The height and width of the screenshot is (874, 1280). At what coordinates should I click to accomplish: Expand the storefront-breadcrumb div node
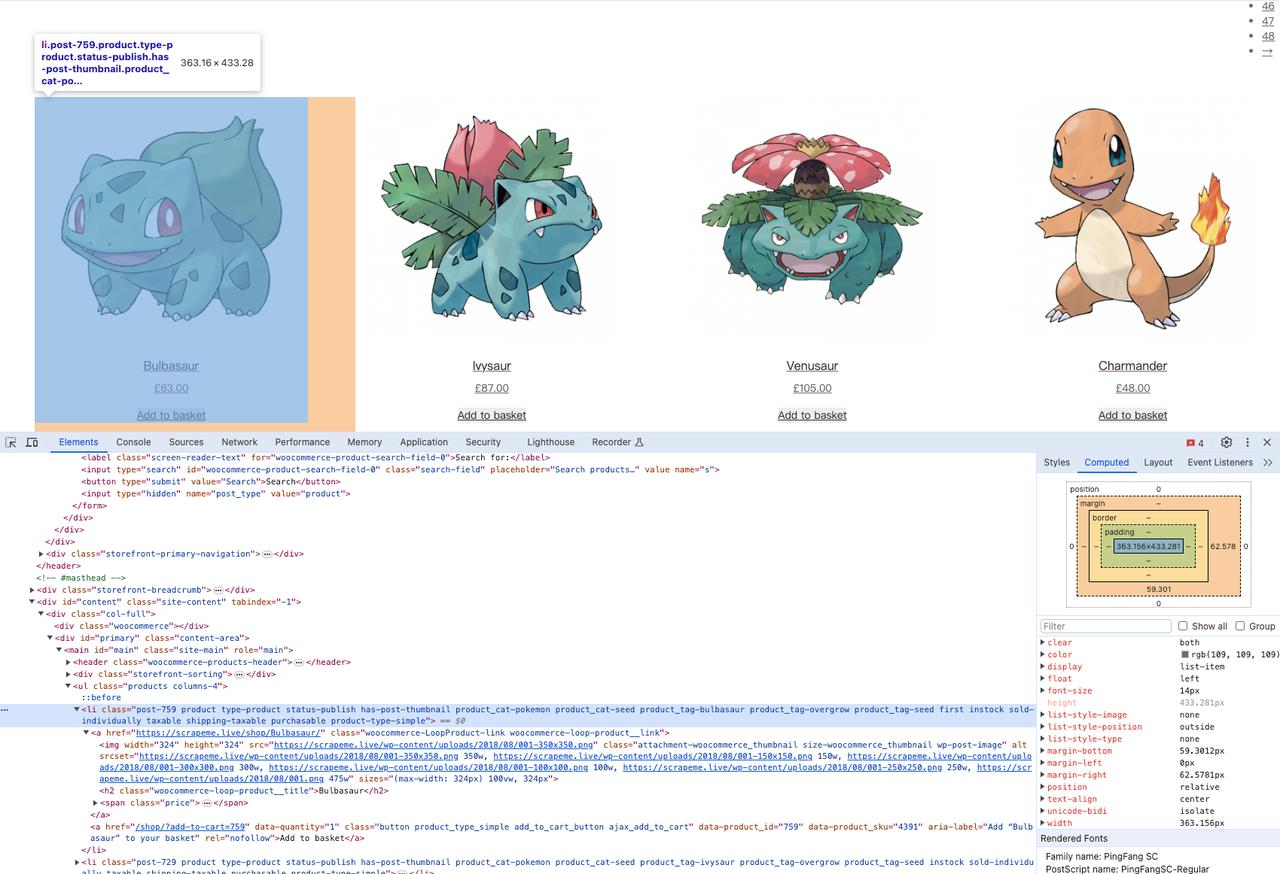click(x=33, y=590)
